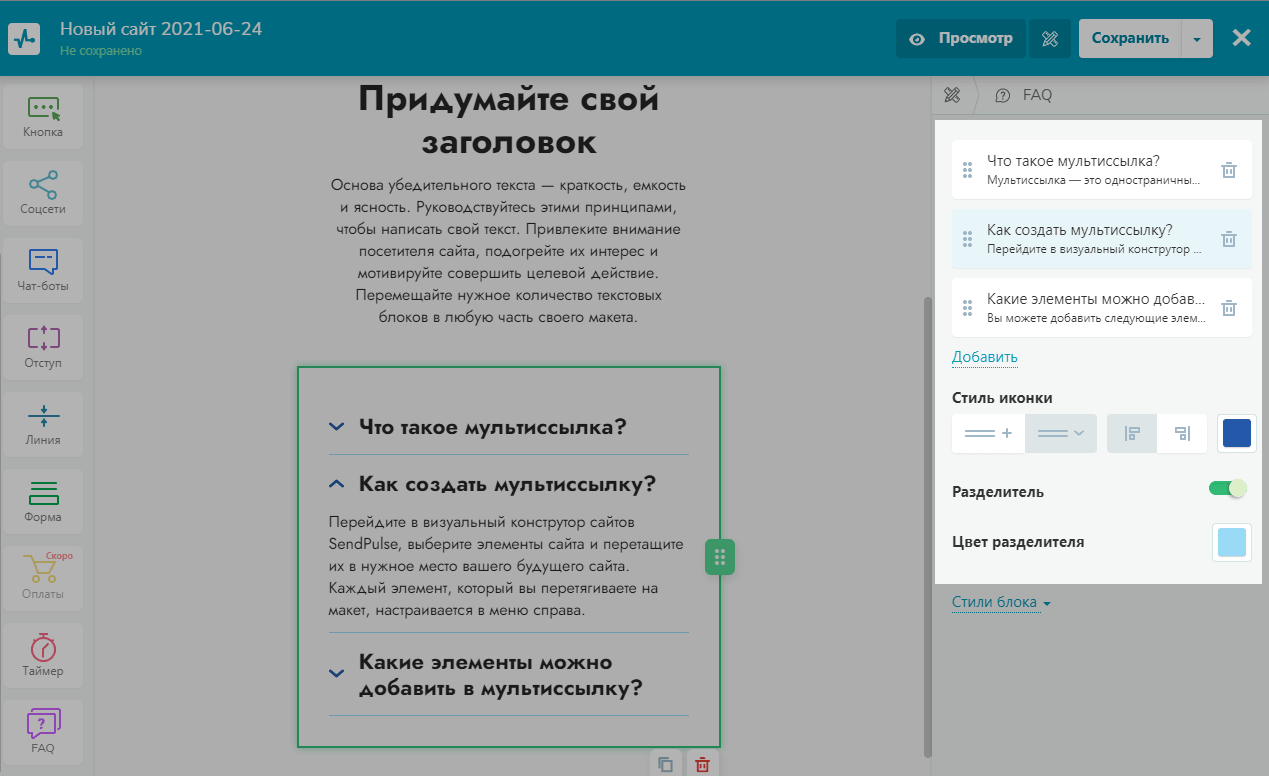Click the Просмотр preview button
1269x776 pixels.
(x=961, y=39)
